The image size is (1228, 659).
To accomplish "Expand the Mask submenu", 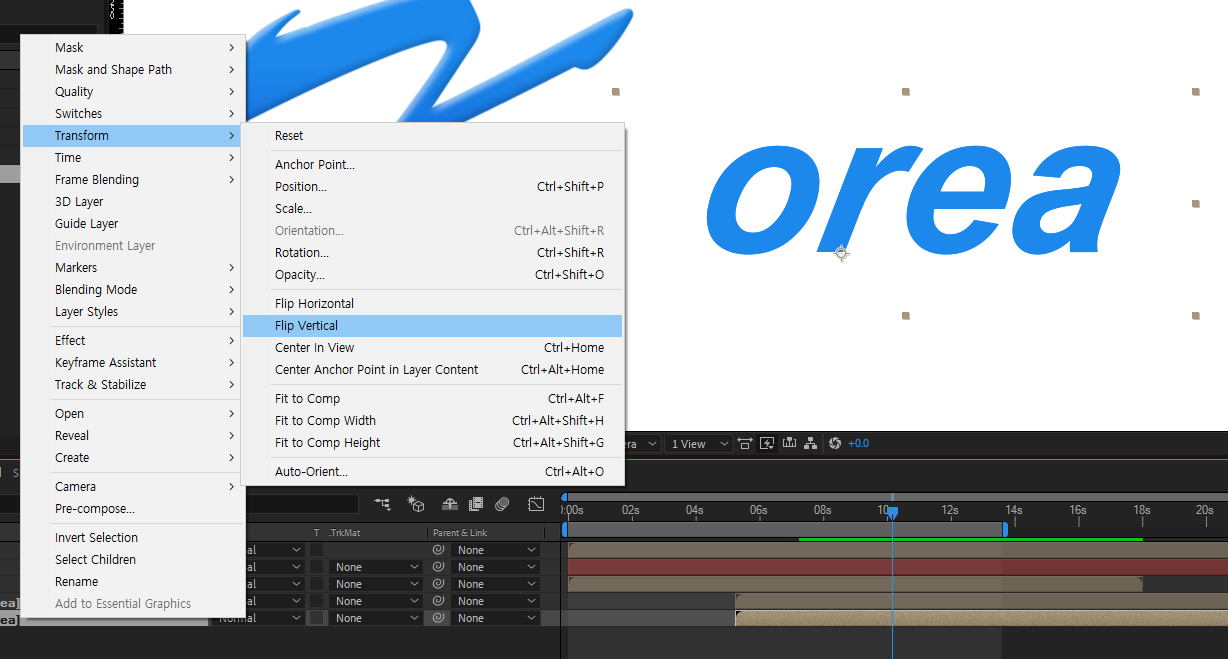I will [x=133, y=47].
